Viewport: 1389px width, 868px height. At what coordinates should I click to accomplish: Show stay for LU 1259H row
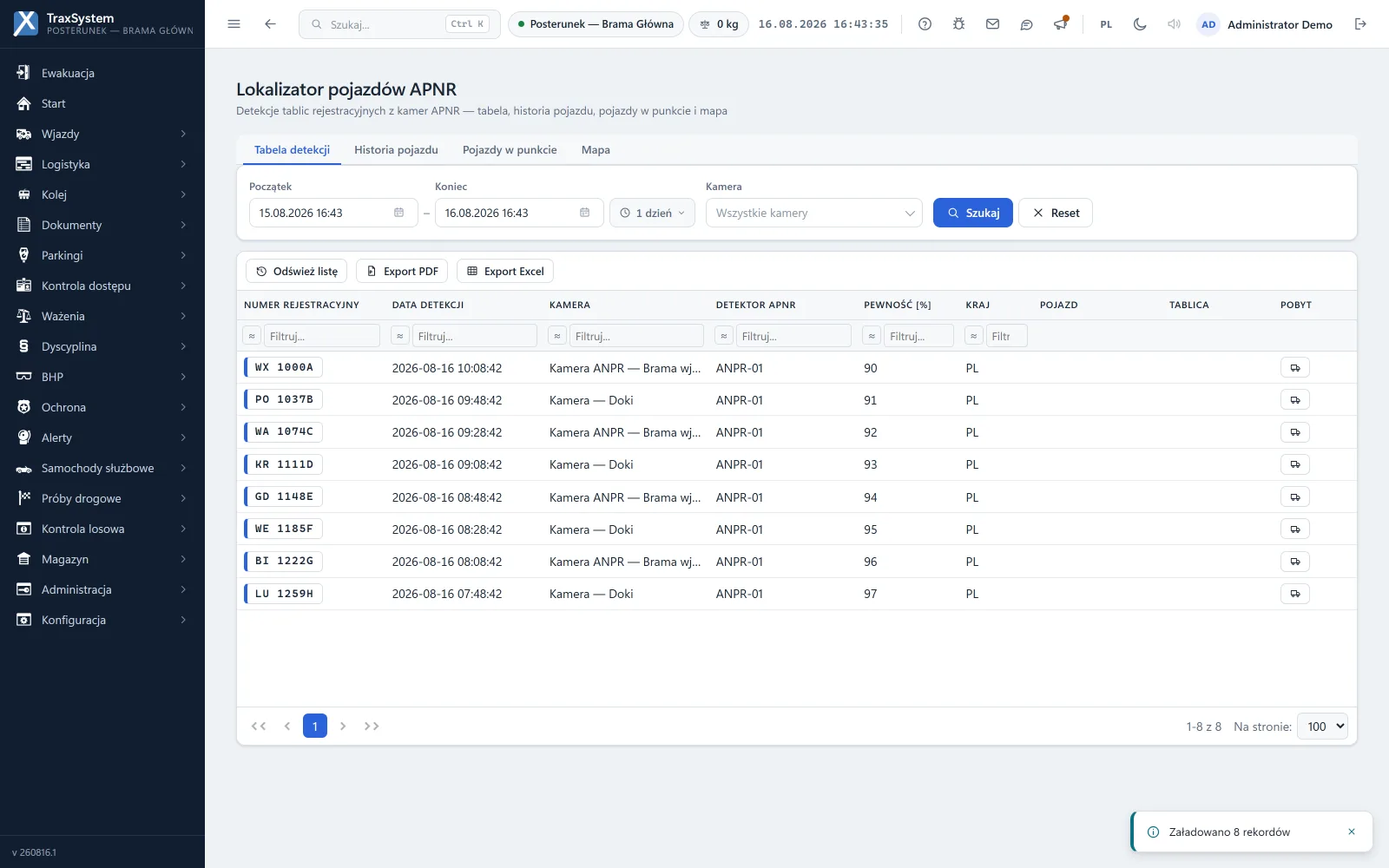click(1294, 594)
